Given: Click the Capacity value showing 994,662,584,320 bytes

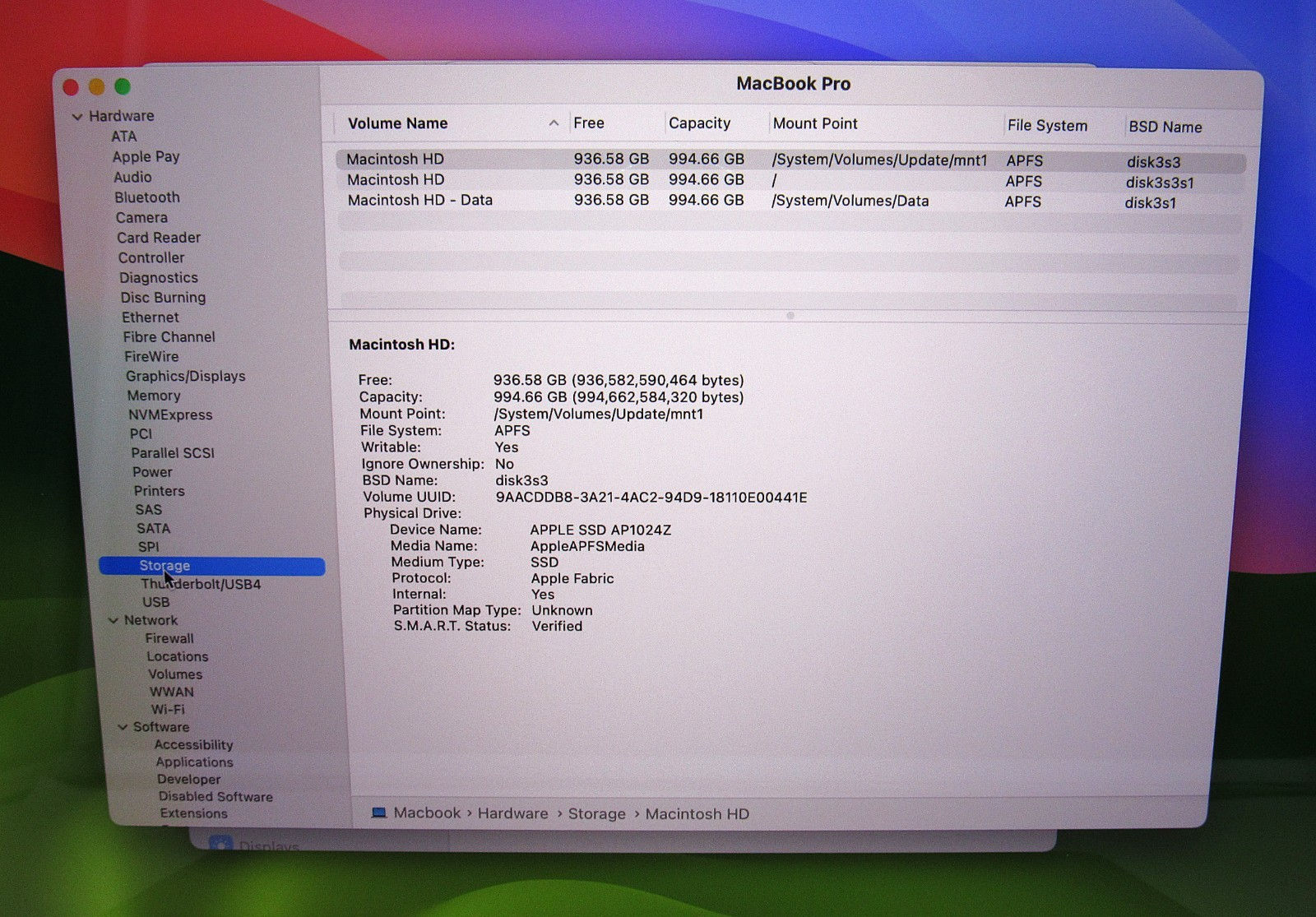Looking at the screenshot, I should pos(619,397).
